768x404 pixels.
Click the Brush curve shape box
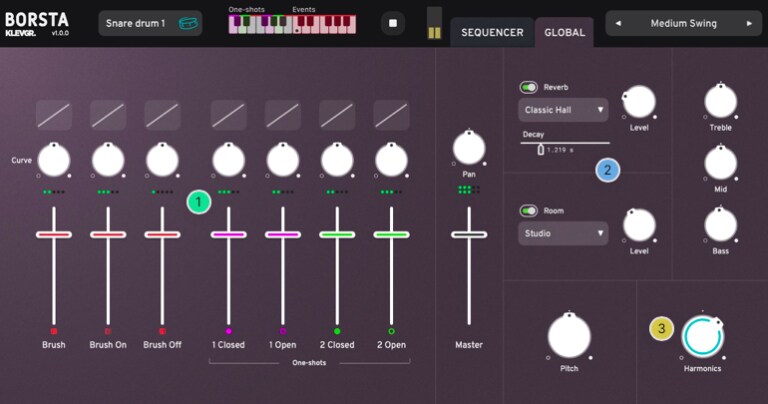click(x=54, y=115)
